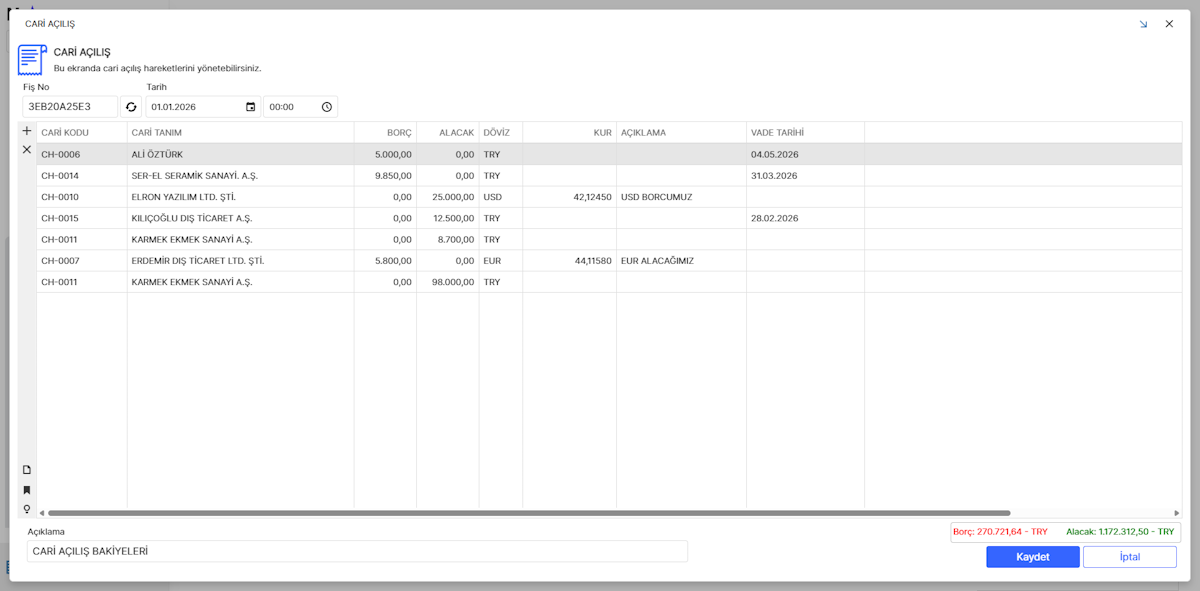
Task: Click the 42,12450 exchange rate cell
Action: (569, 197)
